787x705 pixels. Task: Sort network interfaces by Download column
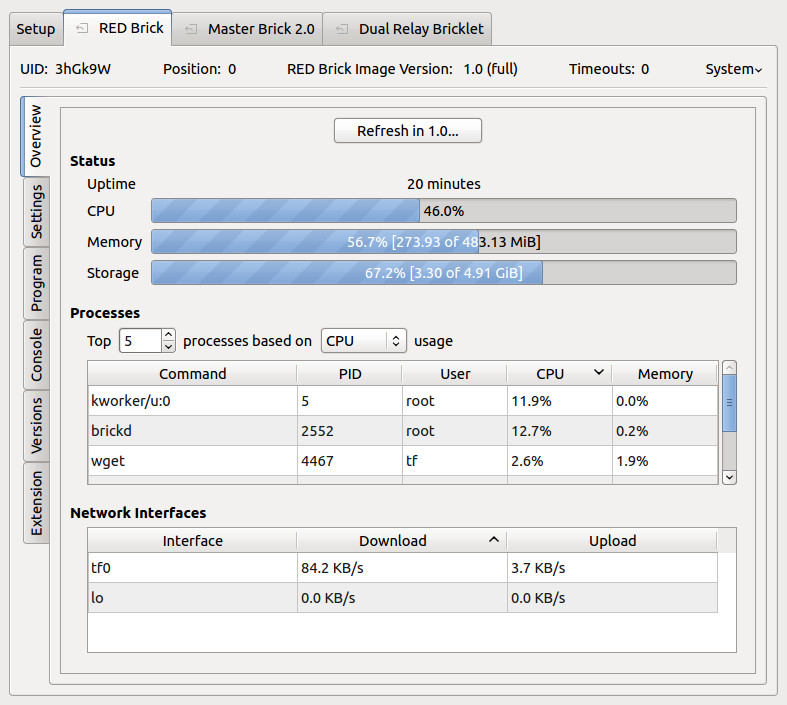click(x=402, y=541)
